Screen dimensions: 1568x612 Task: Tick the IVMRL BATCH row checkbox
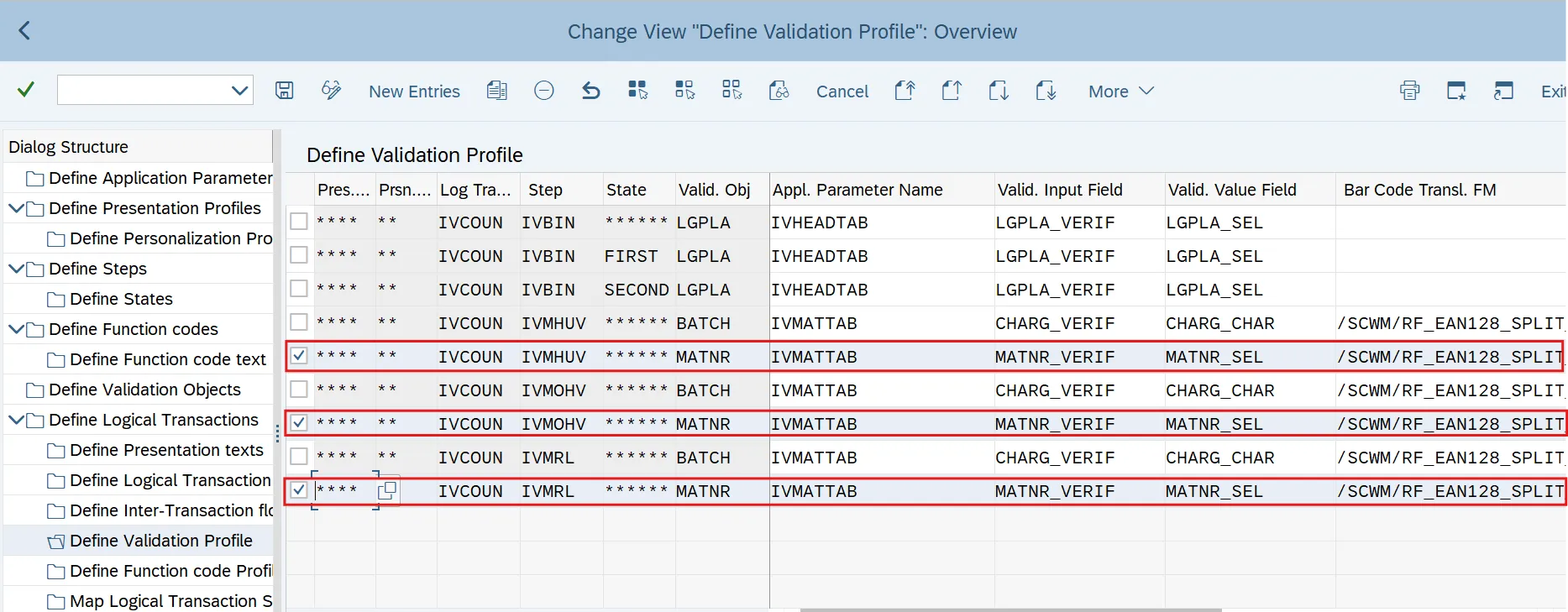coord(299,457)
